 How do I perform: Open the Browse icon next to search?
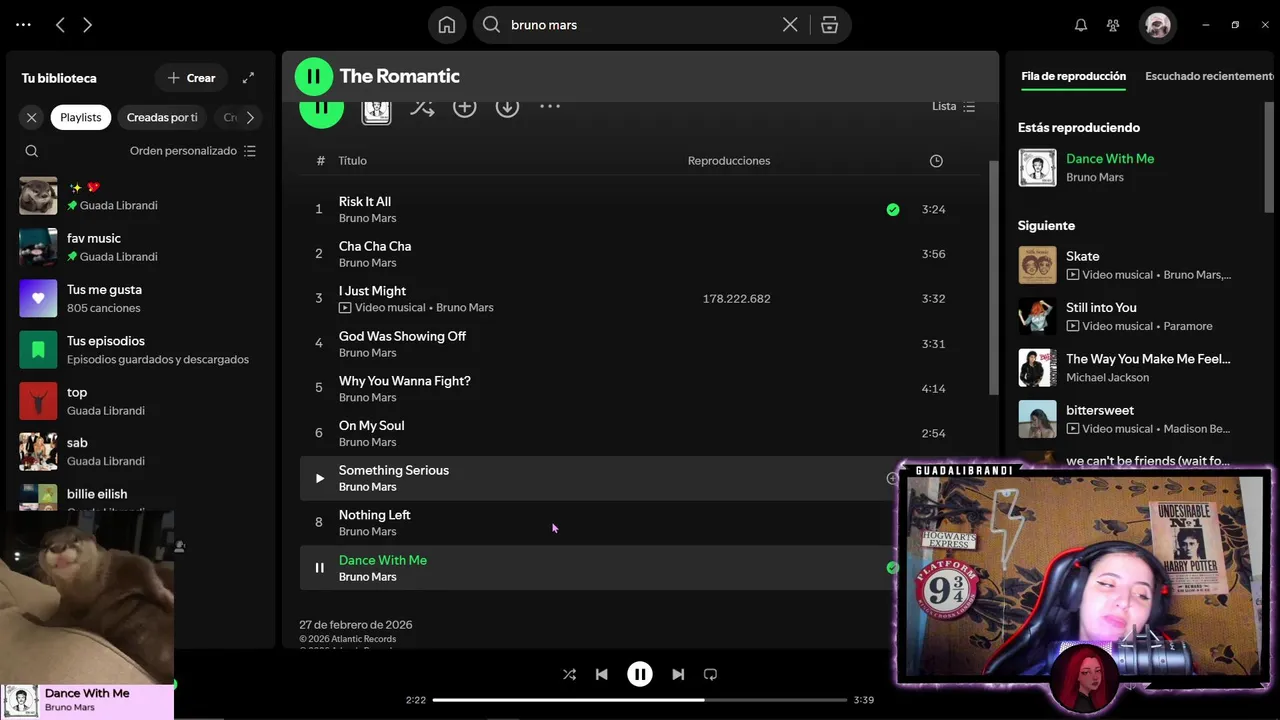point(829,25)
